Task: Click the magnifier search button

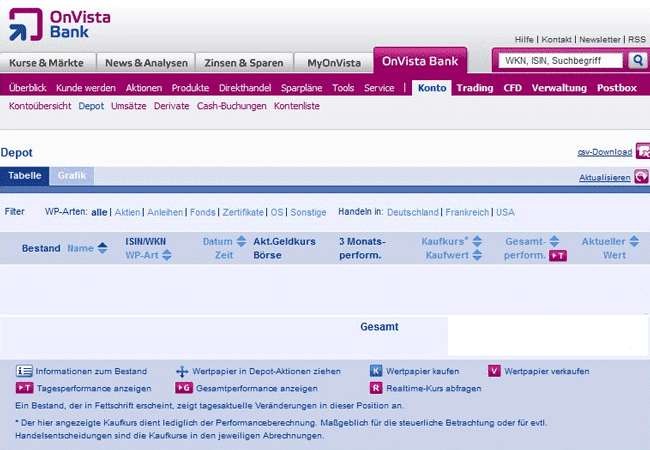Action: [638, 60]
